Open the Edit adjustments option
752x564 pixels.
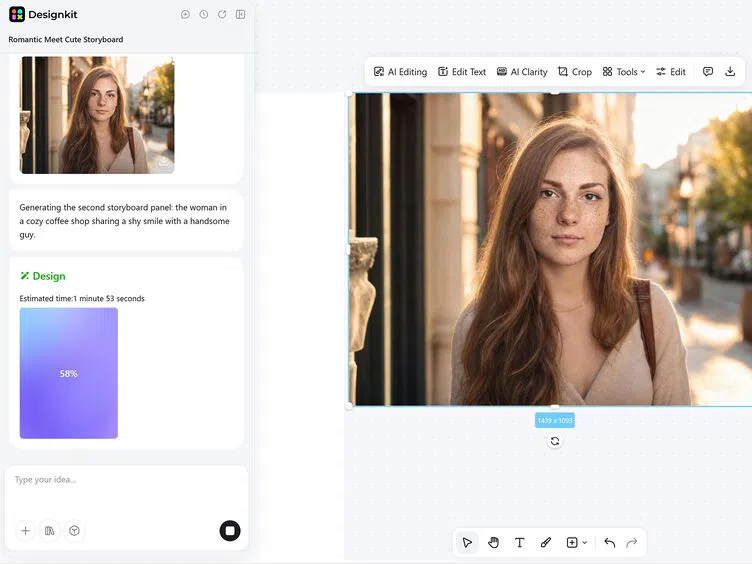point(671,72)
